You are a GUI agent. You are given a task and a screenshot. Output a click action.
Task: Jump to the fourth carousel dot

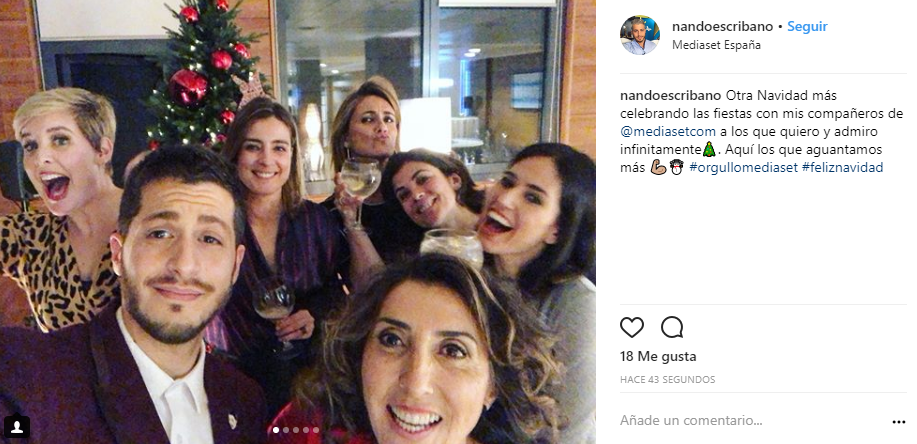(305, 430)
